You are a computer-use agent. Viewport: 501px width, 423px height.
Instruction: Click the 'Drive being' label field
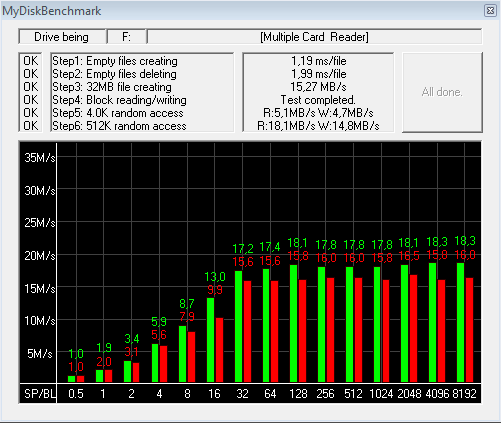click(x=62, y=37)
